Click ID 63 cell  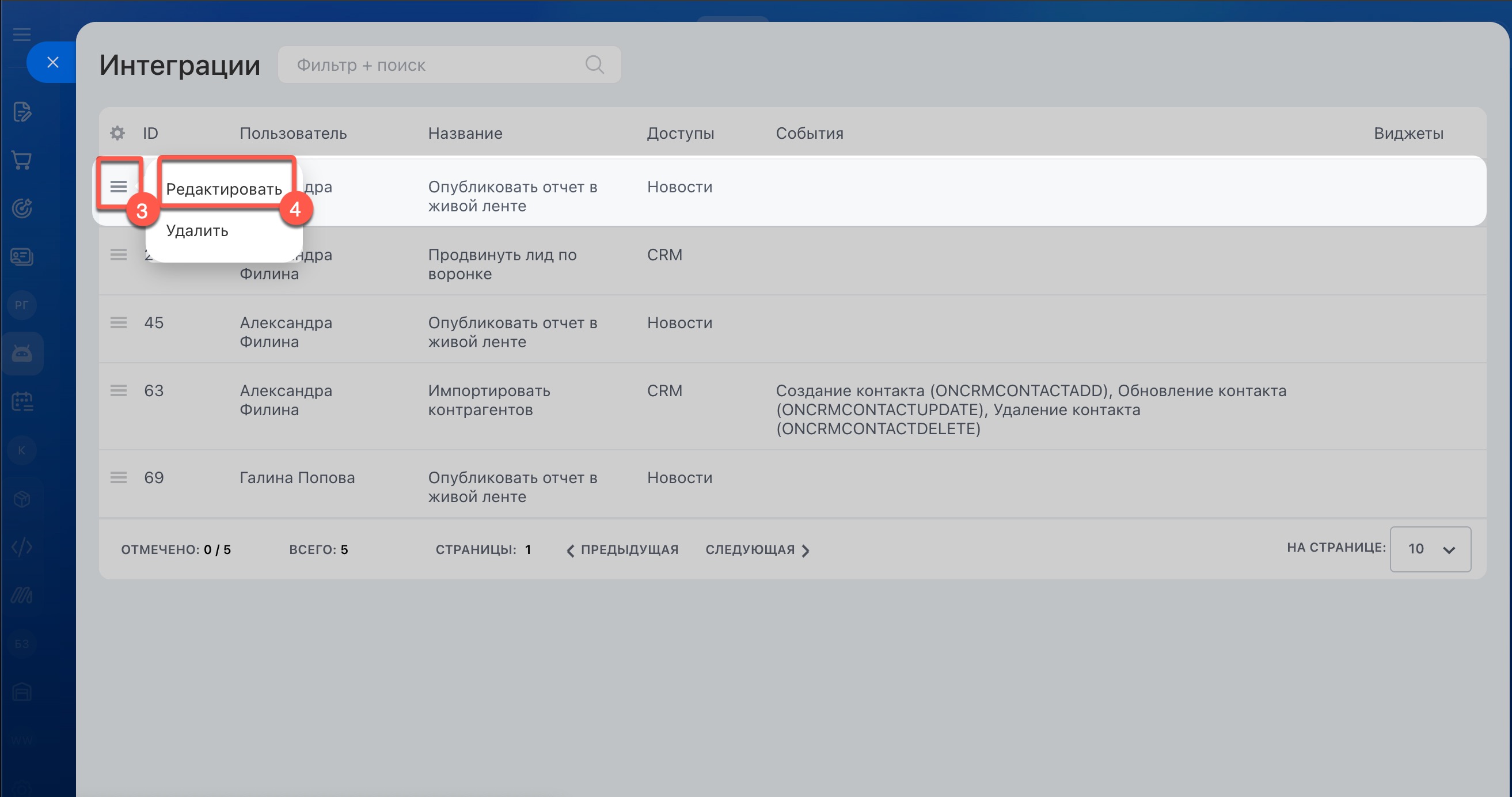point(154,391)
